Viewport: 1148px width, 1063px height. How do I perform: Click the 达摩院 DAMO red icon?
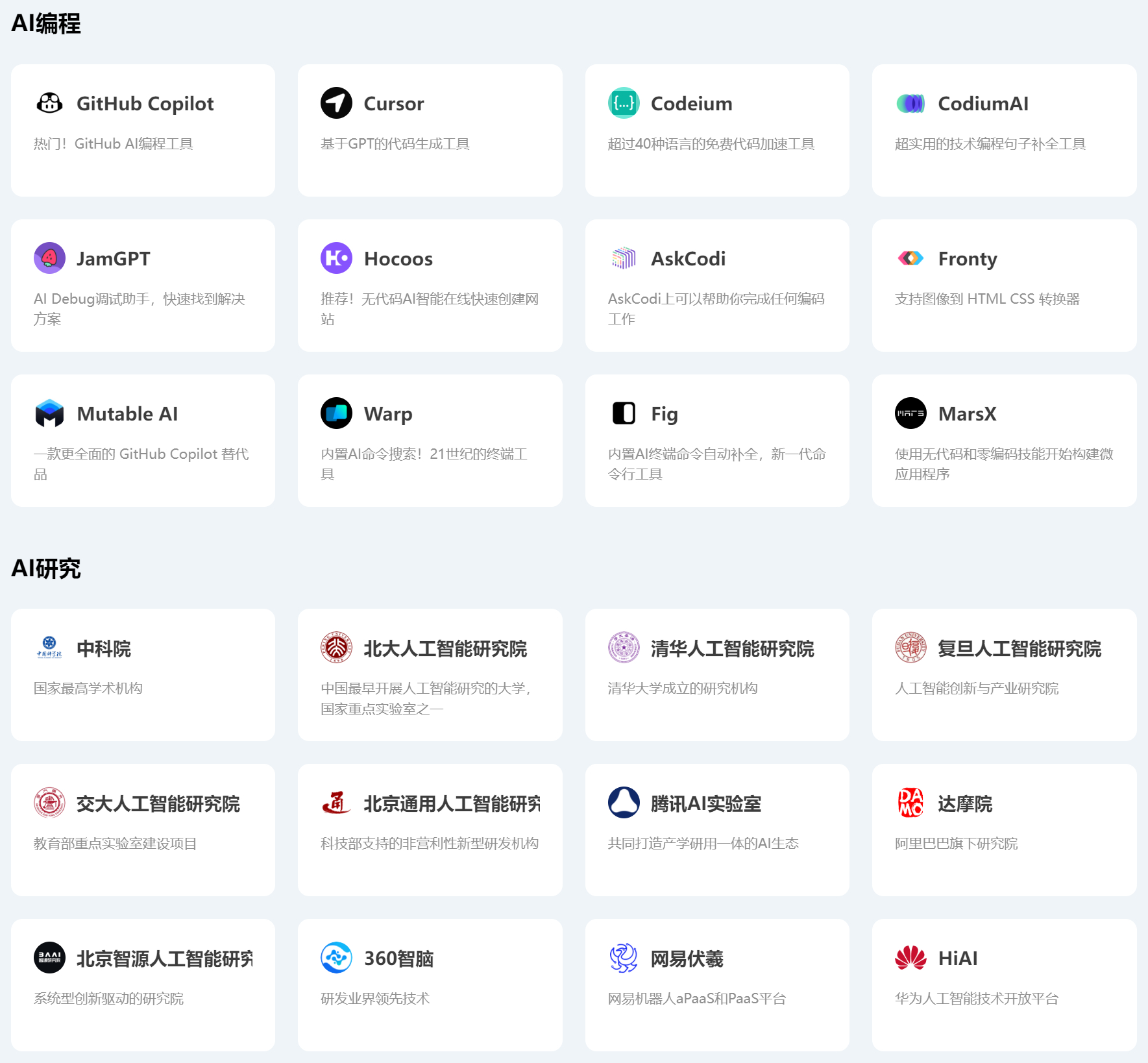point(910,803)
